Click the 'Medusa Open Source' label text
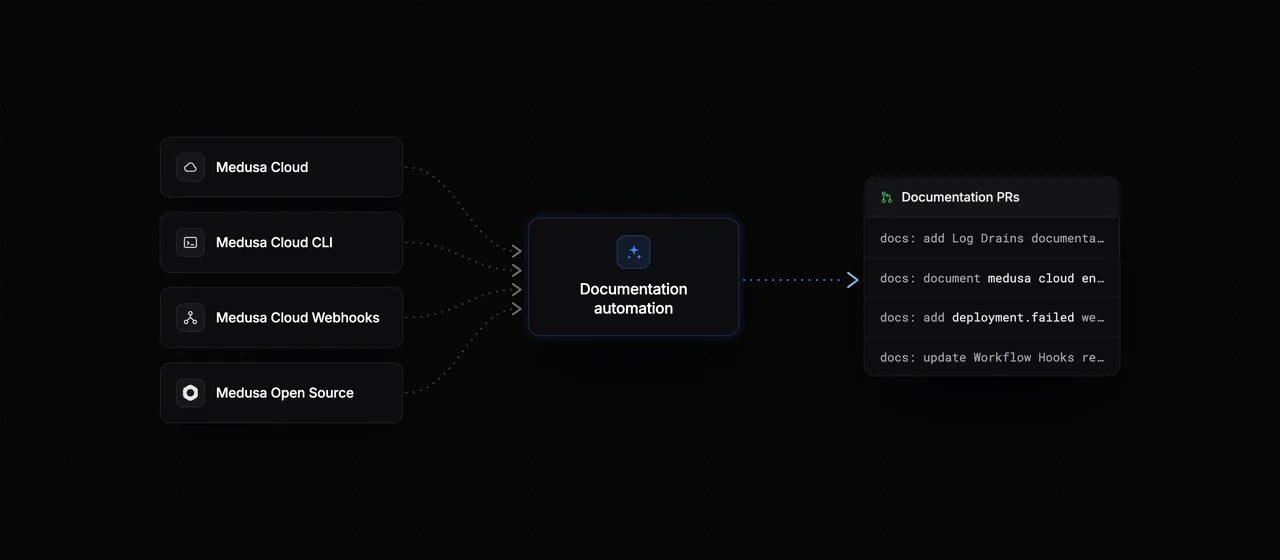The height and width of the screenshot is (560, 1280). 285,393
